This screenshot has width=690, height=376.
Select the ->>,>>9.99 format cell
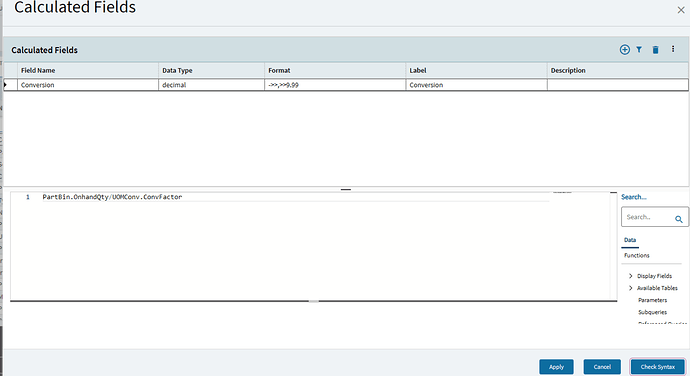click(x=335, y=85)
